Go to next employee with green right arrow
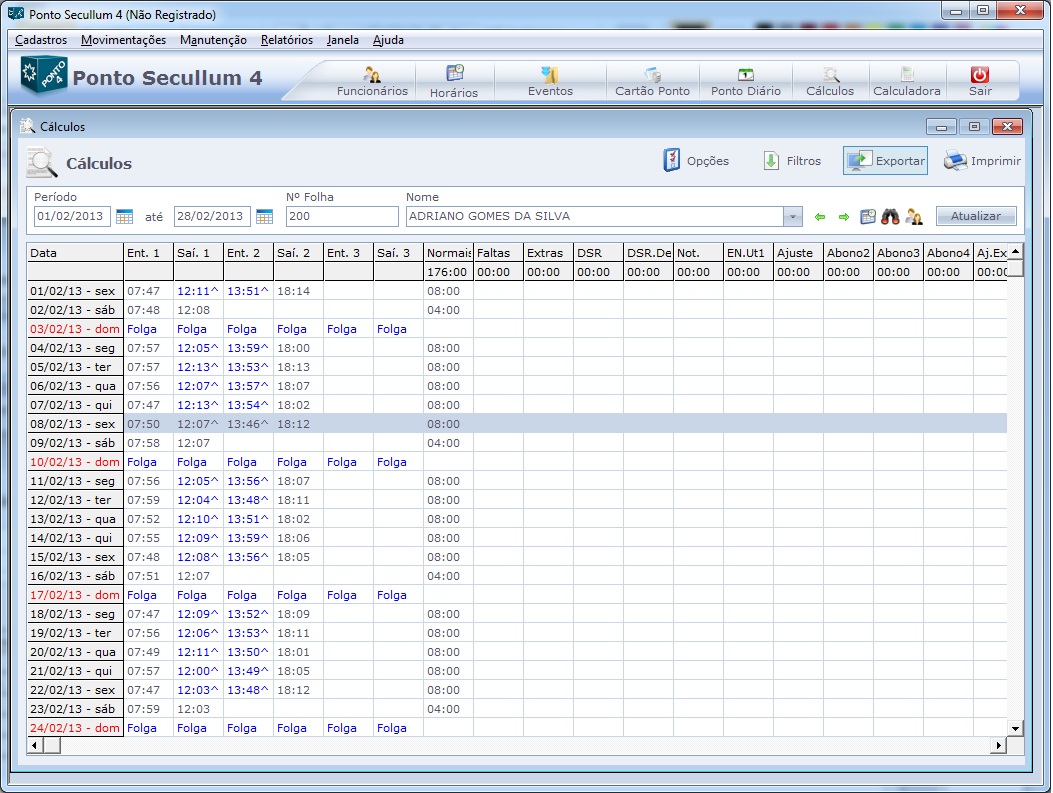The image size is (1053, 793). point(844,217)
